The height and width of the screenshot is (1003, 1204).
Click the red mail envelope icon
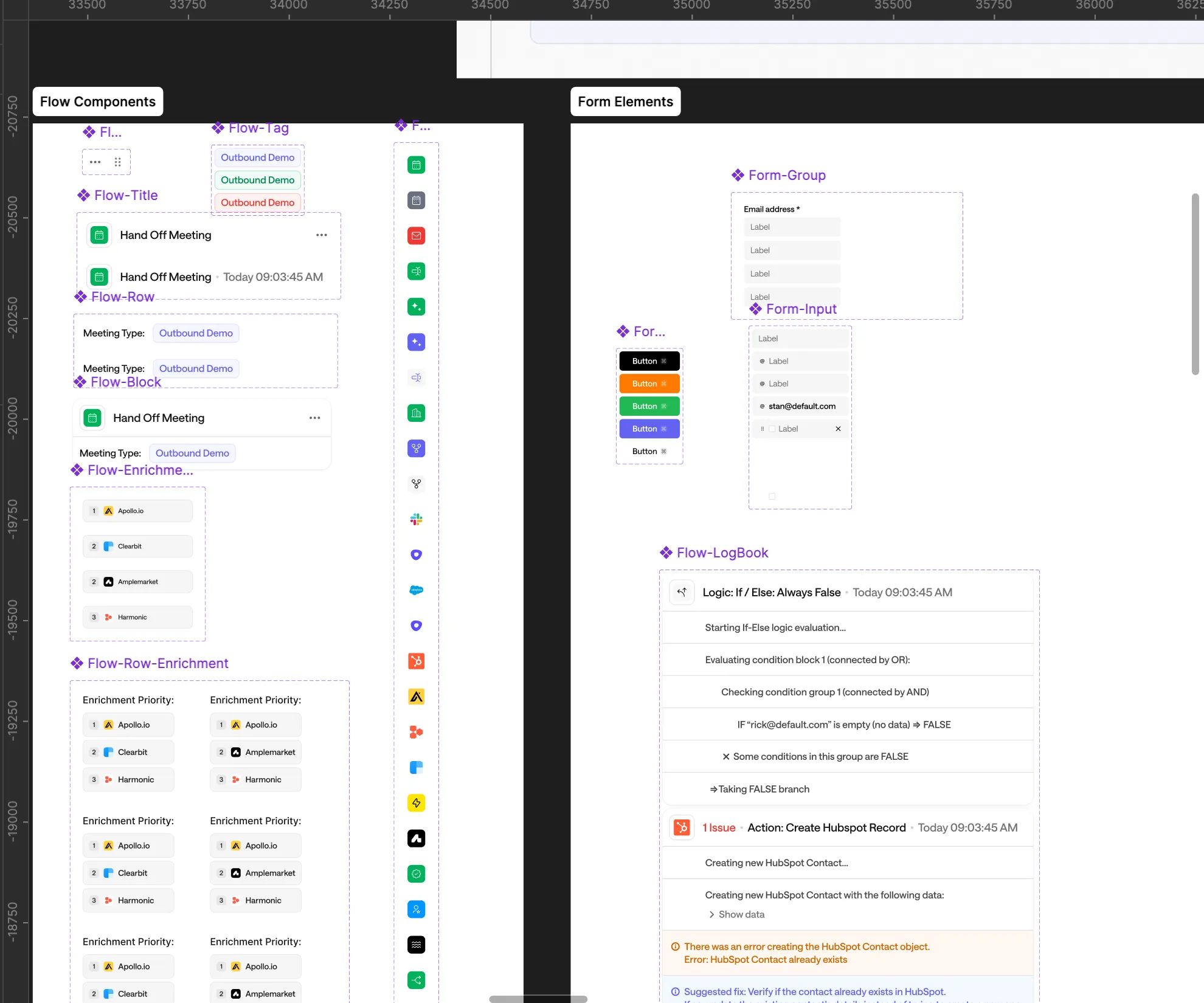click(416, 236)
